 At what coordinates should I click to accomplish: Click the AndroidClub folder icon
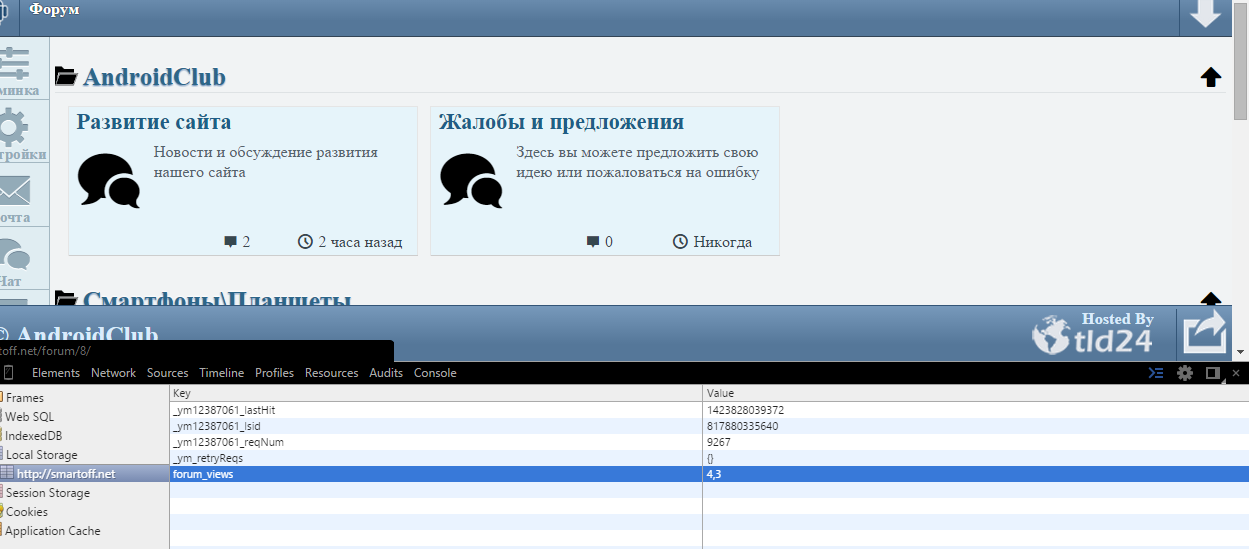point(66,76)
